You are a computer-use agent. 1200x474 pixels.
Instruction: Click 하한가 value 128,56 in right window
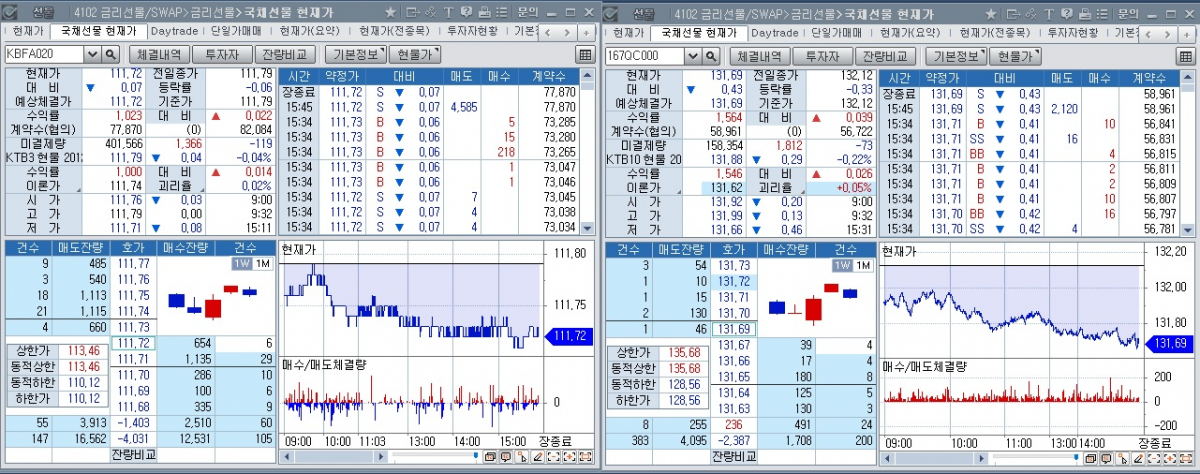point(685,400)
